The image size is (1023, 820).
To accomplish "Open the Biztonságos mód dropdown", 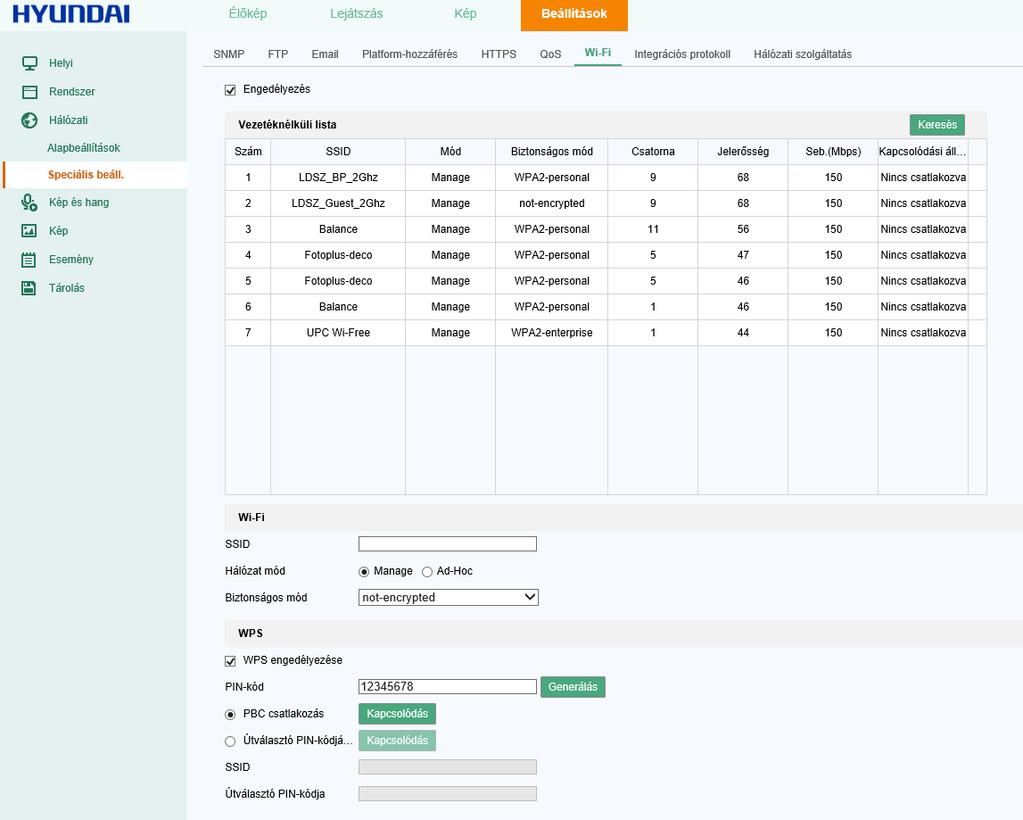I will [x=448, y=597].
